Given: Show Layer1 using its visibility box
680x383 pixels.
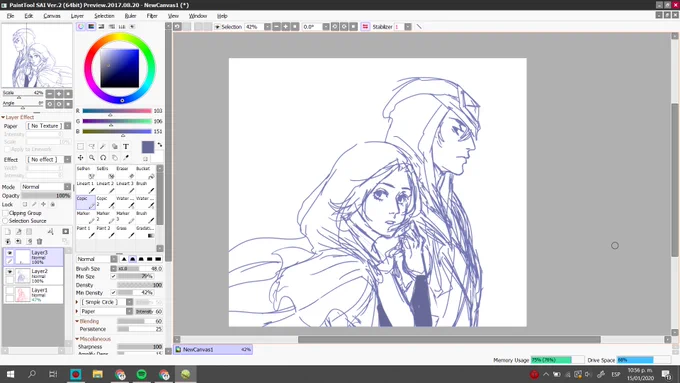Looking at the screenshot, I should pyautogui.click(x=10, y=290).
